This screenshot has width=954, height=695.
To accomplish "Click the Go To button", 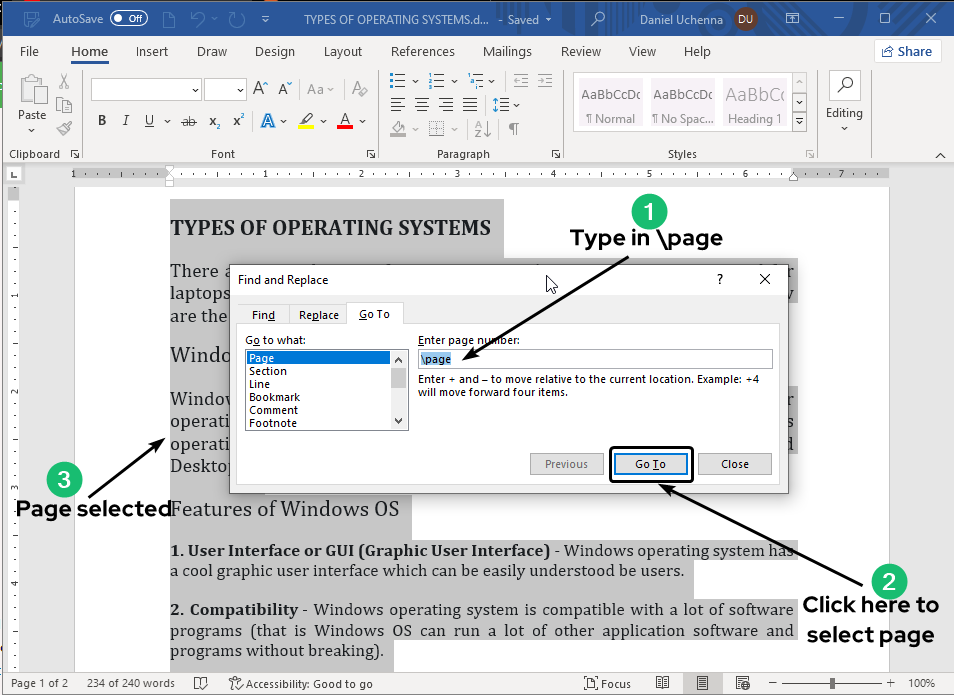I will pos(650,464).
